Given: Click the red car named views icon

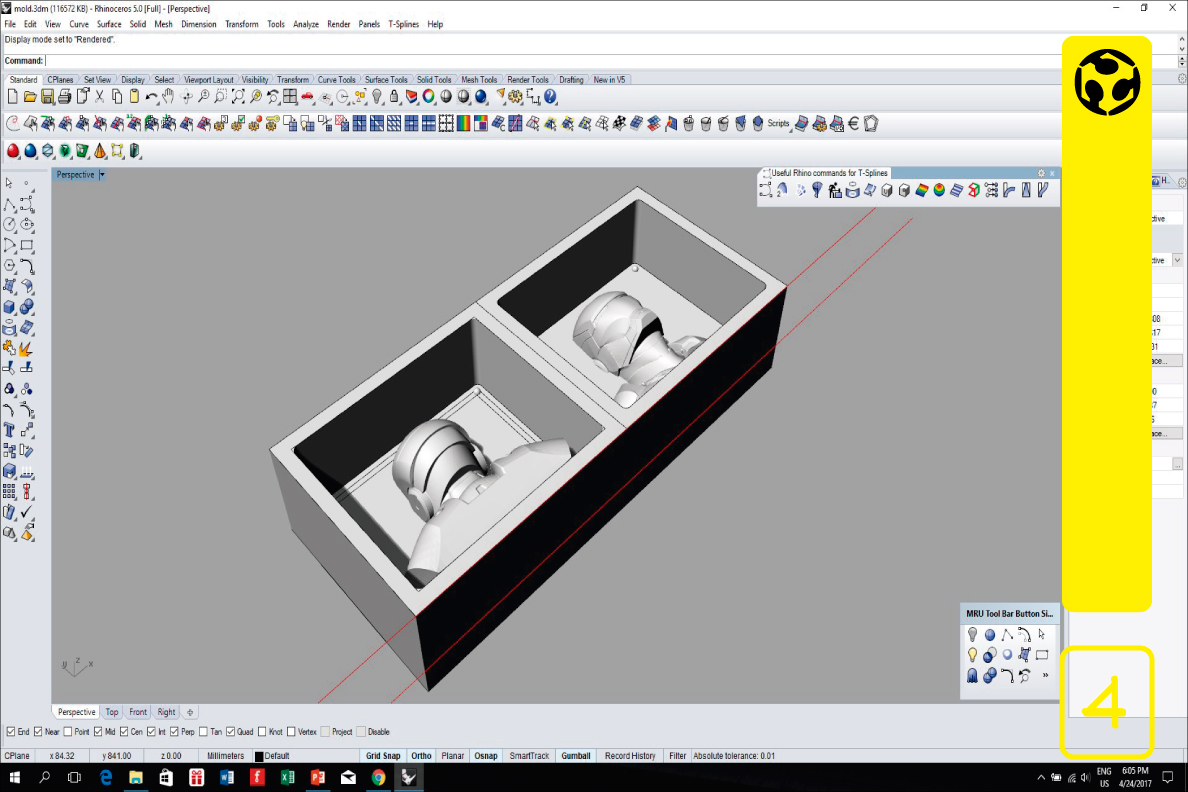Looking at the screenshot, I should coord(308,97).
